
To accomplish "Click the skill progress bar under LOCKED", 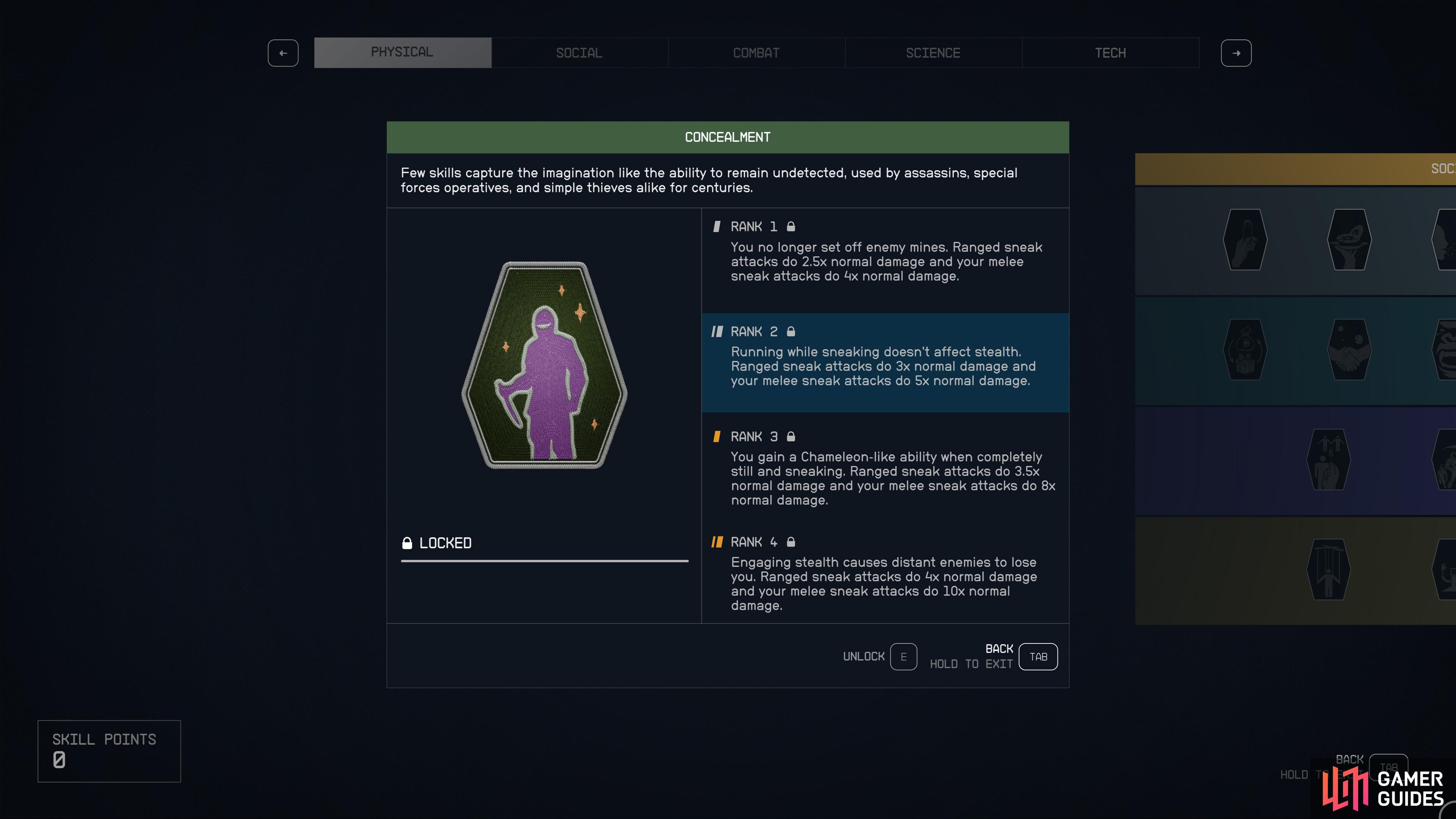I will point(545,561).
